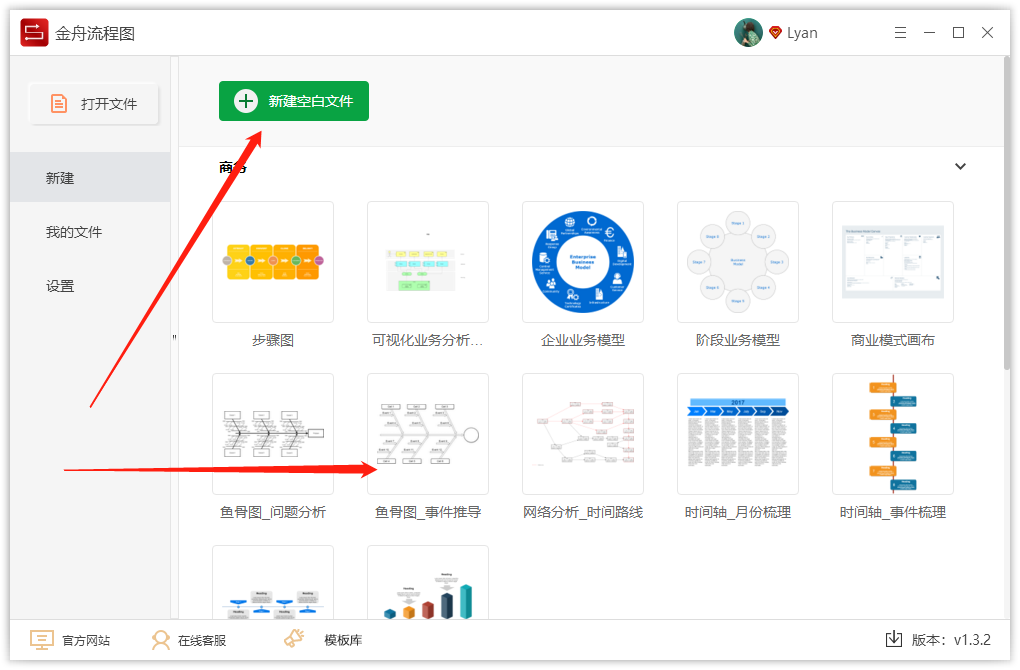This screenshot has width=1020, height=670.
Task: Click the 商业模式画布 label text
Action: 892,340
